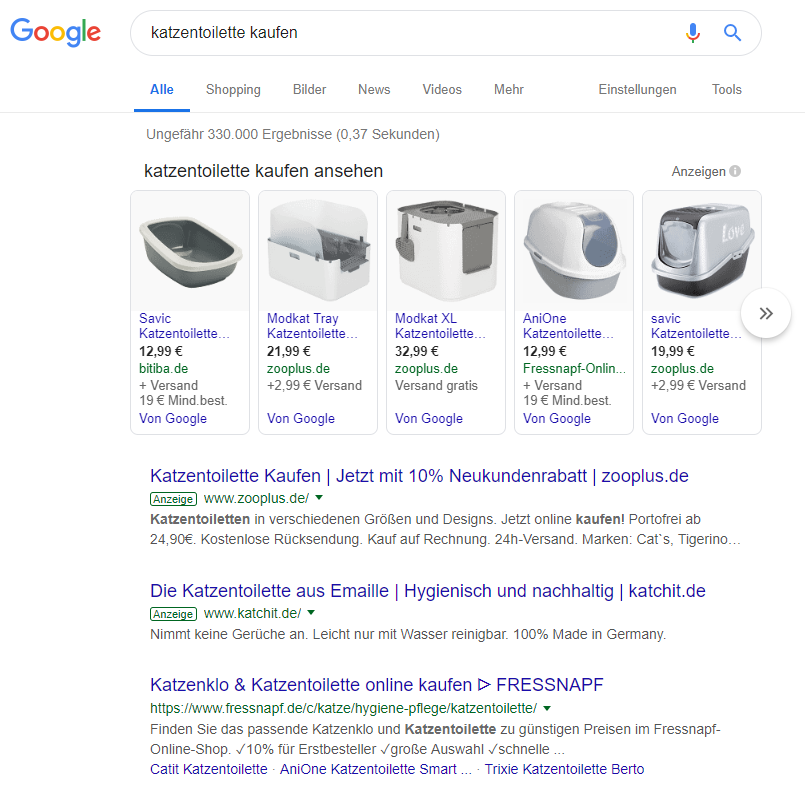The height and width of the screenshot is (797, 805).
Task: Click the 32,99 € Modkat XL price
Action: pyautogui.click(x=416, y=351)
